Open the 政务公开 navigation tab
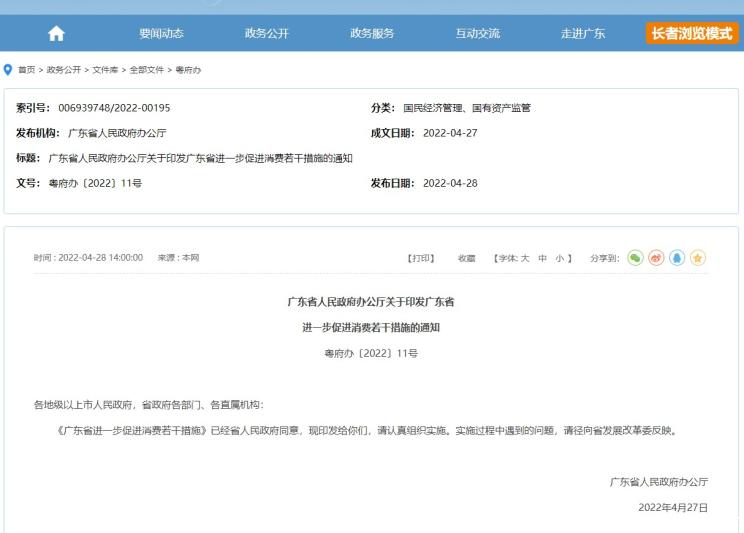The width and height of the screenshot is (744, 533). 266,33
